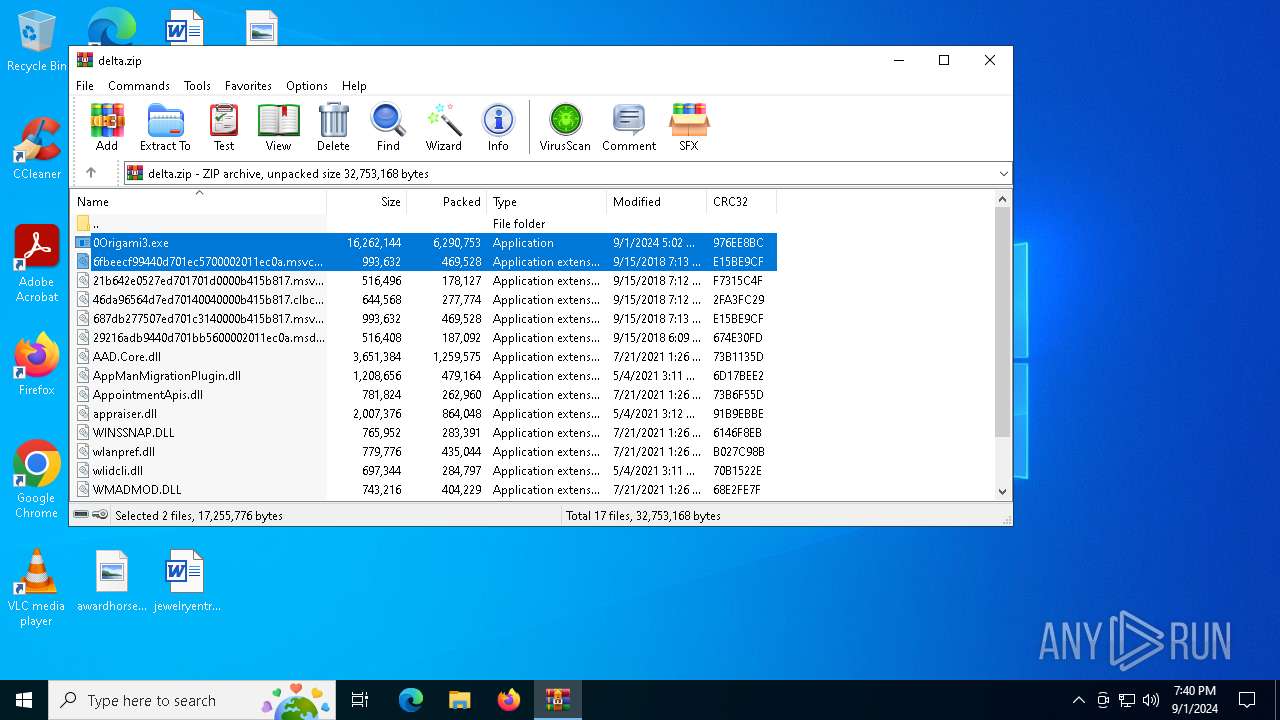Select the awardhorse image file on desktop

(x=112, y=581)
